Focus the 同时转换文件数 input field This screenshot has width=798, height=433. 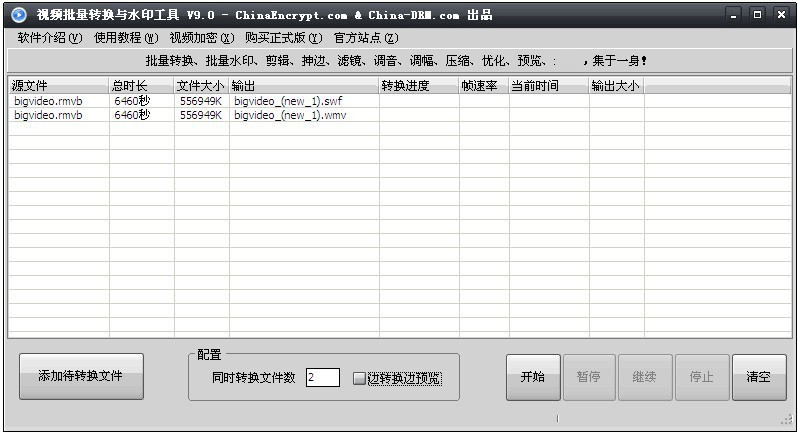(323, 378)
